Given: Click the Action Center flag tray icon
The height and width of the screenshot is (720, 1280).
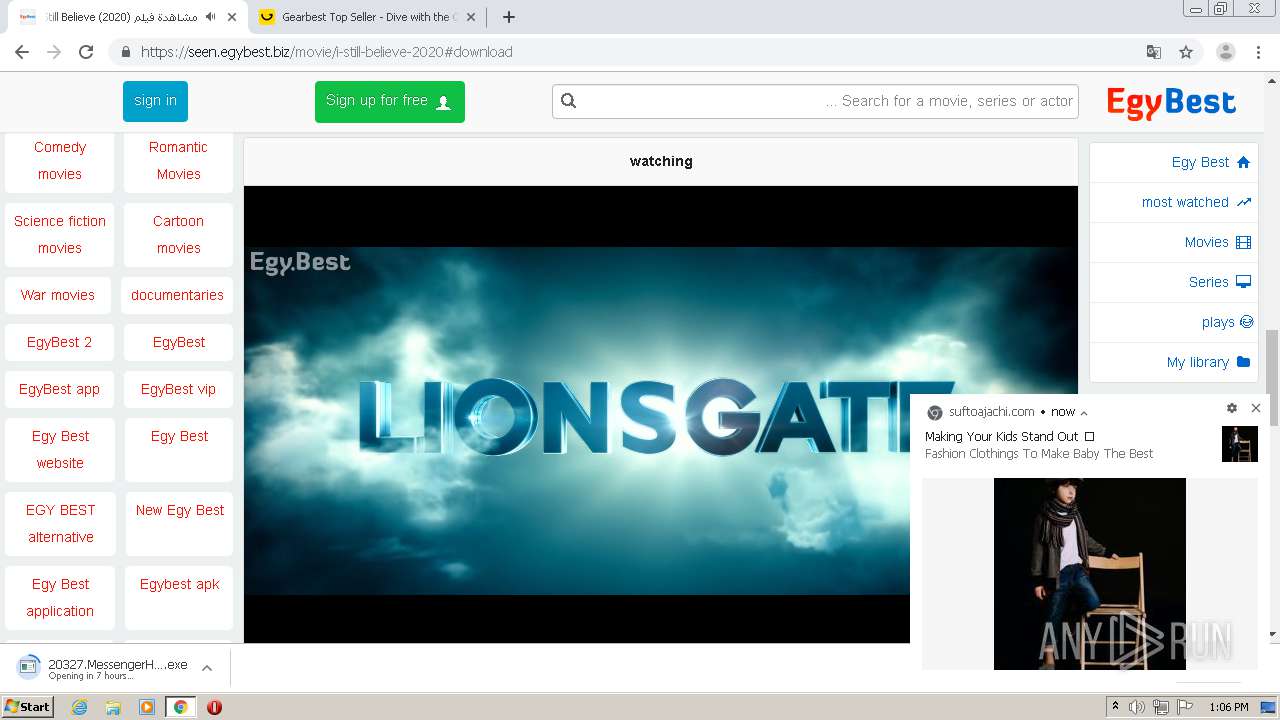Looking at the screenshot, I should [1185, 707].
